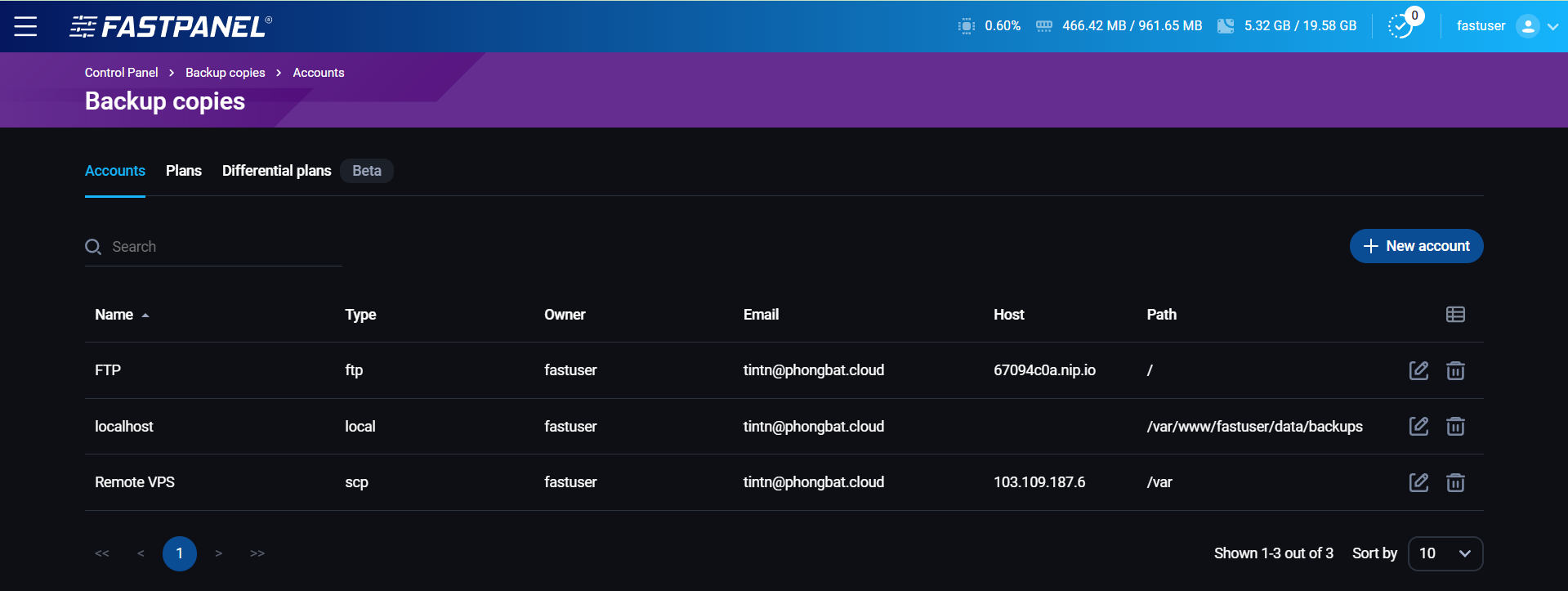The width and height of the screenshot is (1568, 591).
Task: Open Backup copies breadcrumb link
Action: click(x=226, y=73)
